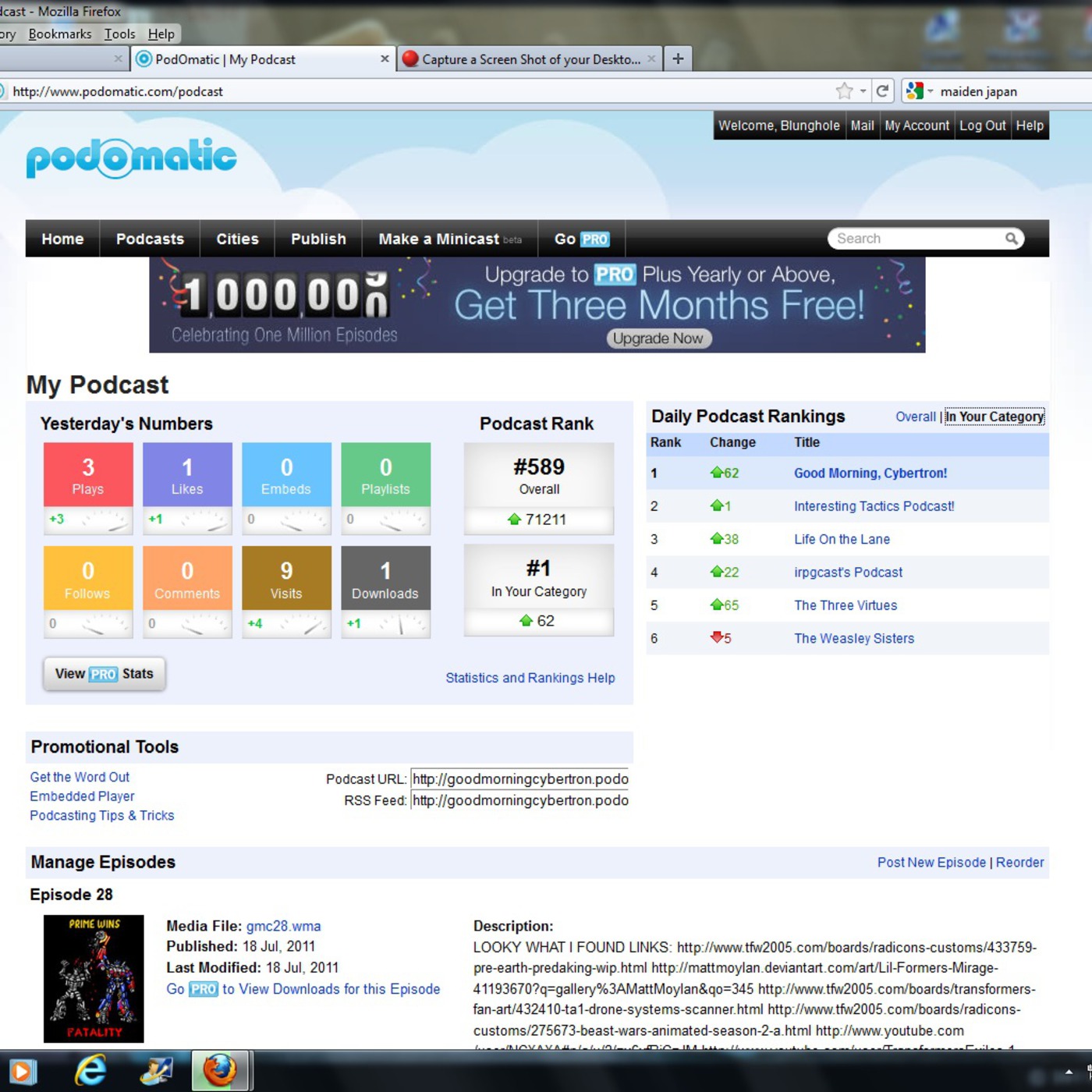Open irpgcast's Podcast link

coord(848,573)
